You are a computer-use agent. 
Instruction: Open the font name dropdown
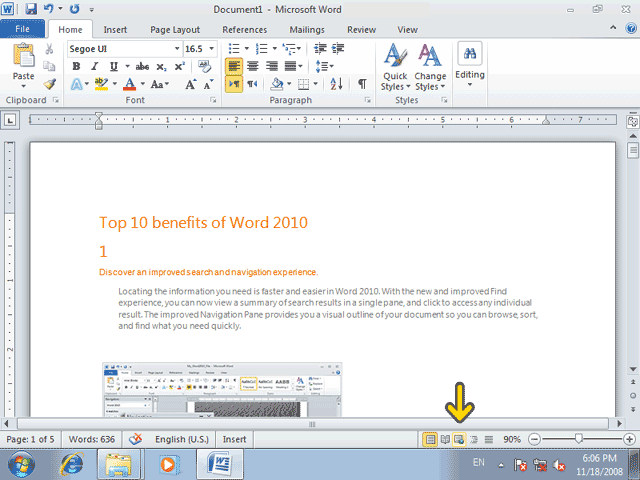click(177, 49)
